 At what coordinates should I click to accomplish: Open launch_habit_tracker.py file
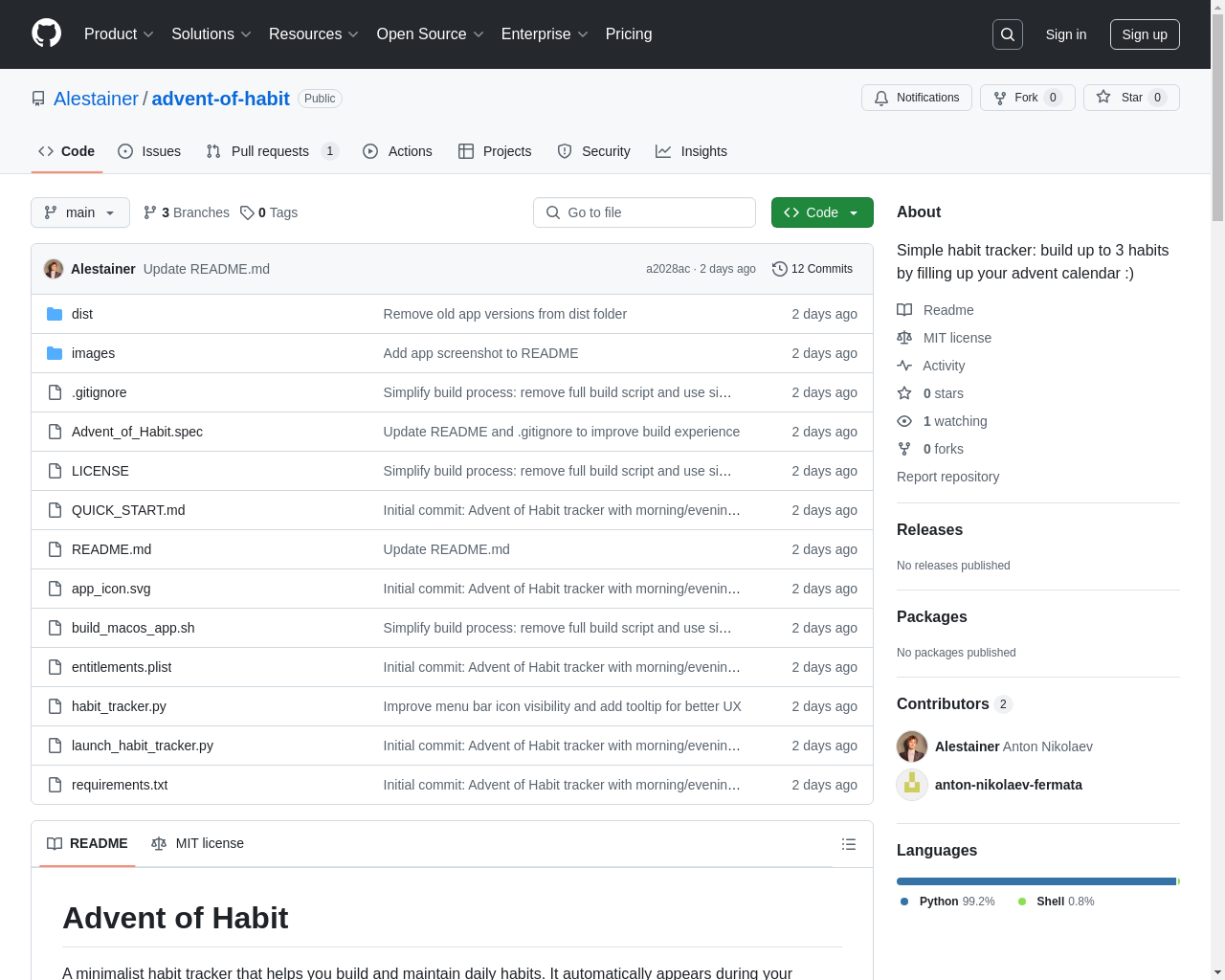pos(143,746)
